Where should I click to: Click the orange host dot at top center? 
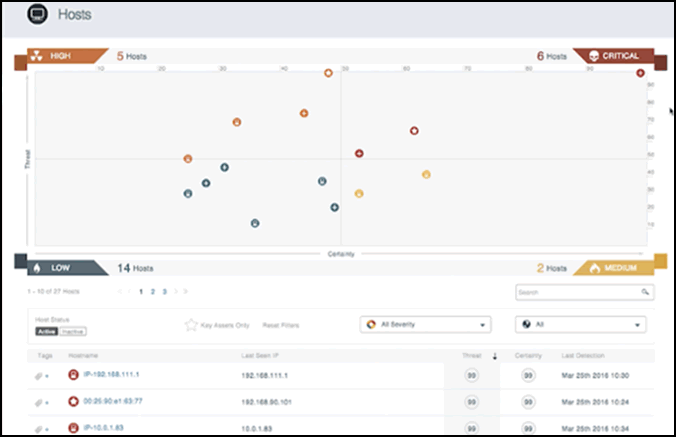(x=328, y=73)
